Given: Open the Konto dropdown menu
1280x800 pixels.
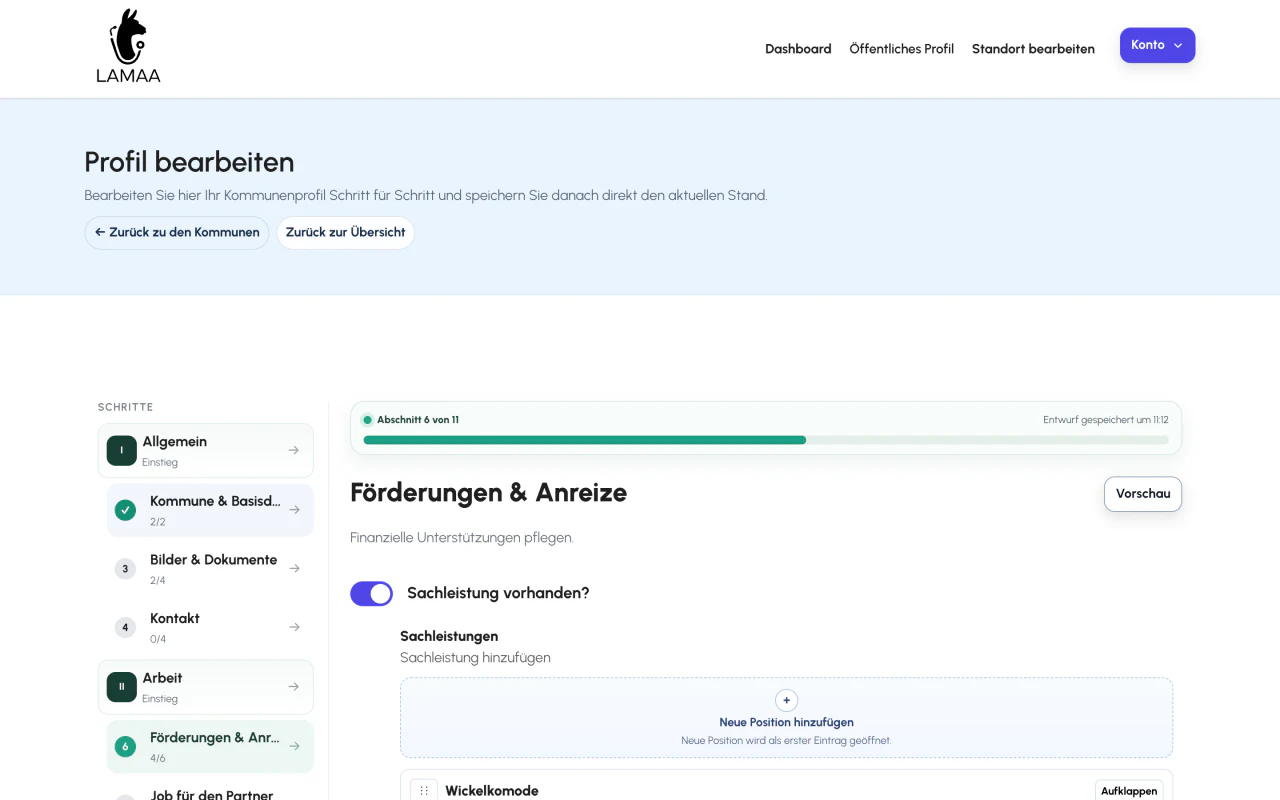Looking at the screenshot, I should [1157, 45].
